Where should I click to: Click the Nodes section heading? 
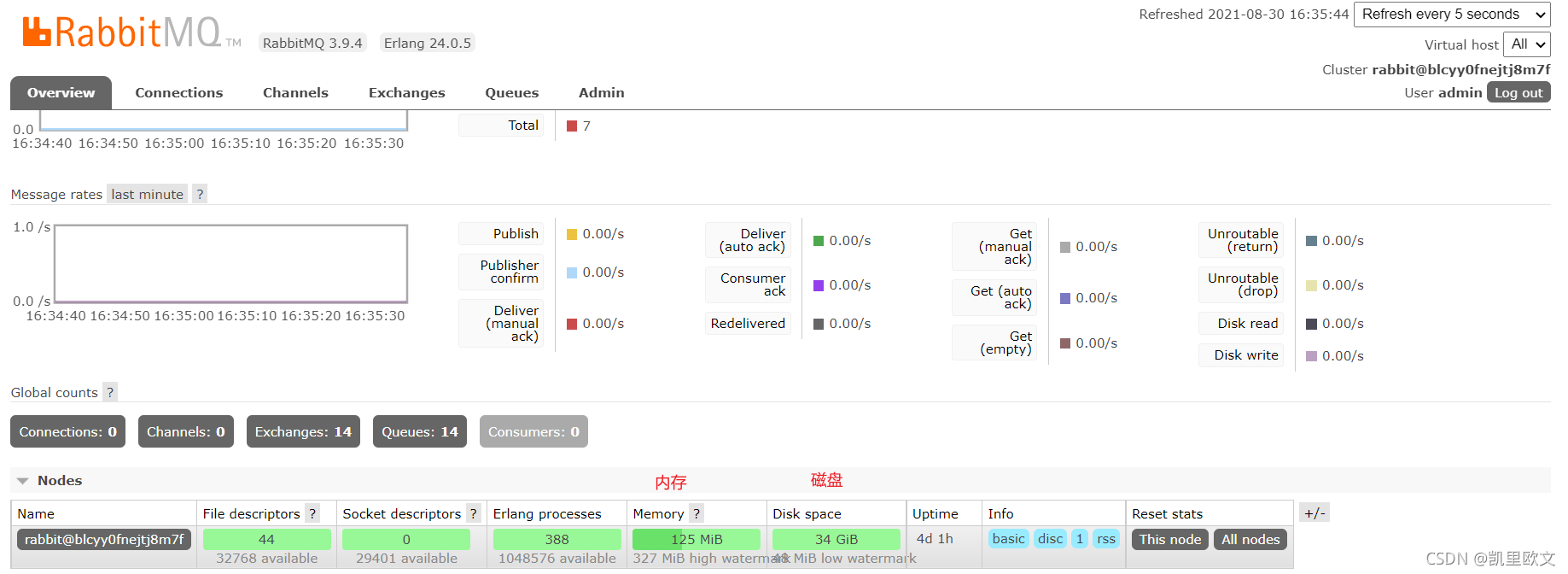point(60,480)
